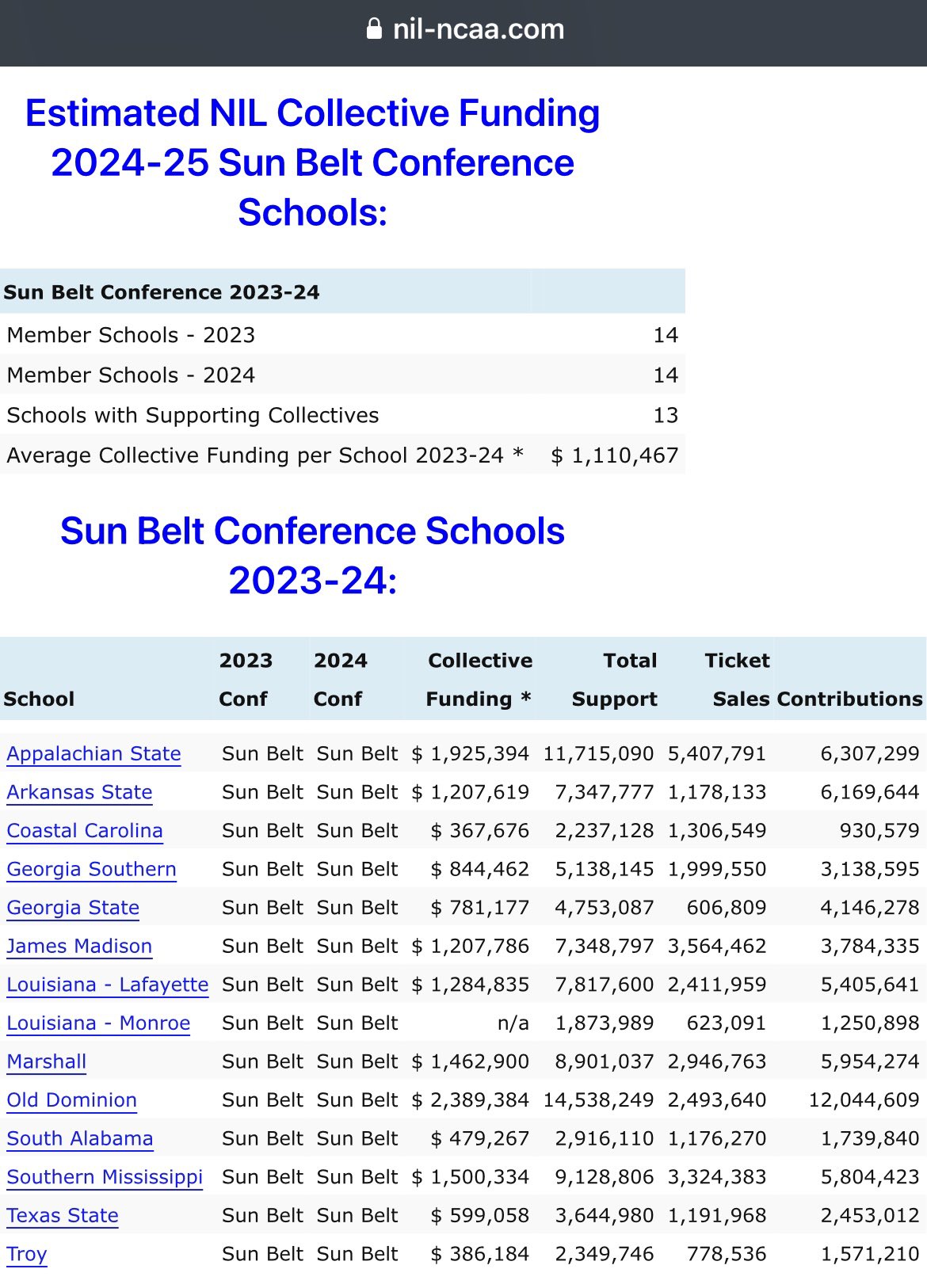Click Arkansas State funding $ 1,207,619
The height and width of the screenshot is (1288, 927).
click(x=470, y=792)
